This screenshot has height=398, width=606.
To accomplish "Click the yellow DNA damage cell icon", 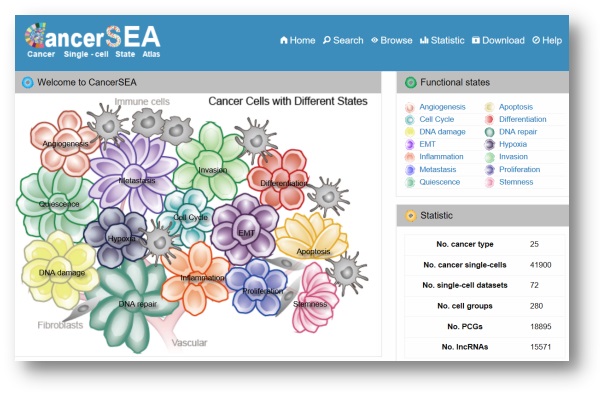I will (410, 132).
